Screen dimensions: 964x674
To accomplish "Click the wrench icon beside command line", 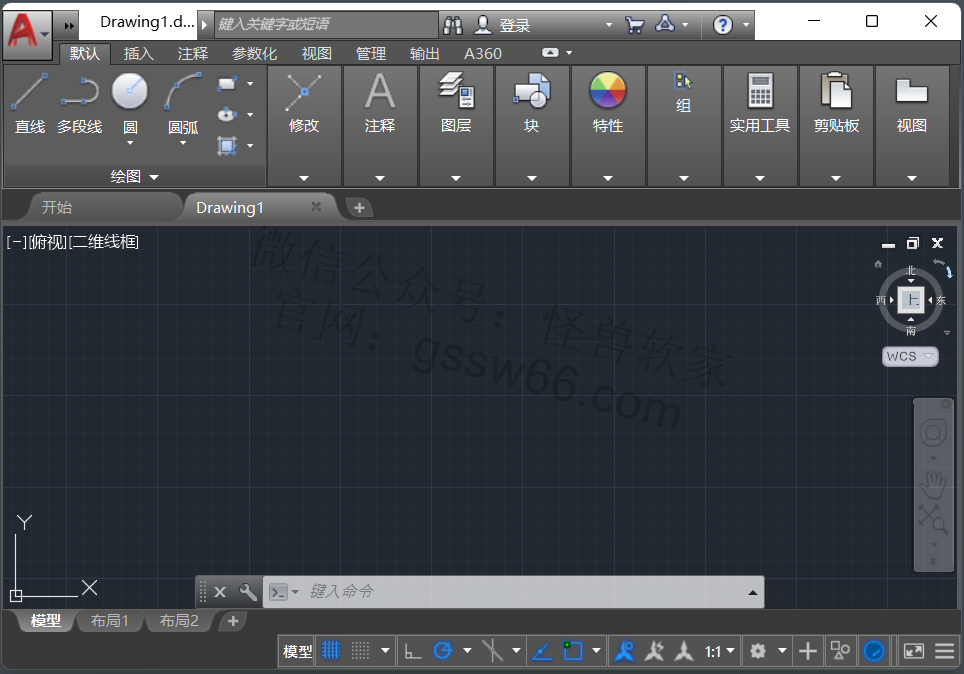I will click(248, 592).
